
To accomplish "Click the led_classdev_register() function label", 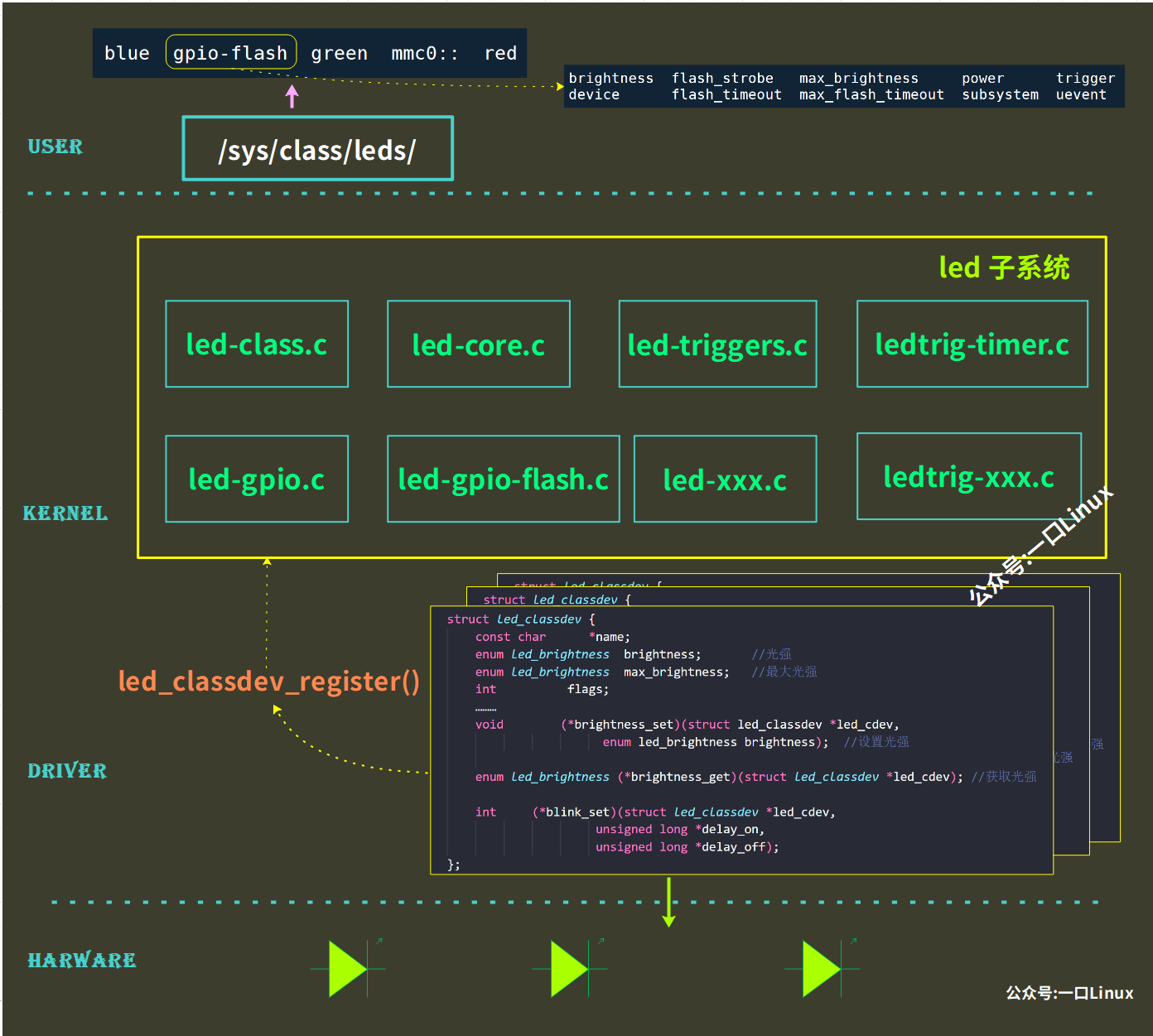I will (x=269, y=681).
